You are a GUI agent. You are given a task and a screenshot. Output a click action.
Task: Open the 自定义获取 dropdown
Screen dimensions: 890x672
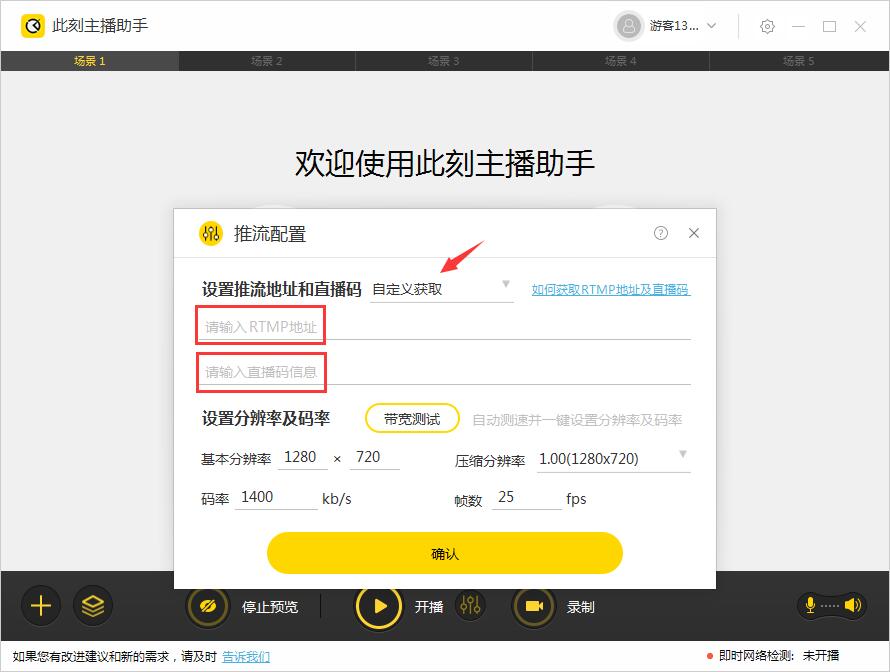(442, 289)
